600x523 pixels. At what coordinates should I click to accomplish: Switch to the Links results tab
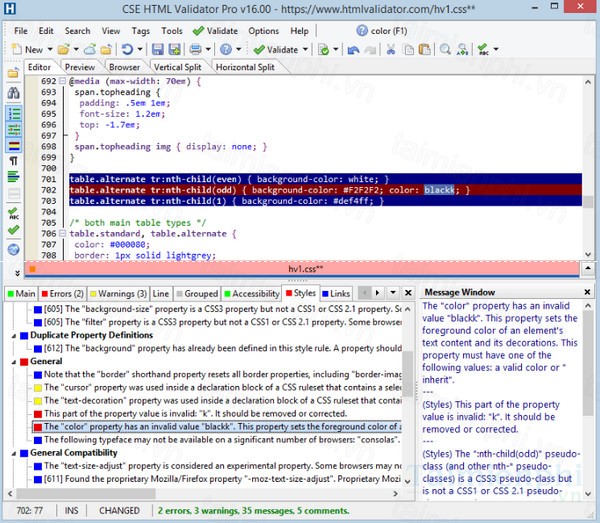(x=336, y=293)
